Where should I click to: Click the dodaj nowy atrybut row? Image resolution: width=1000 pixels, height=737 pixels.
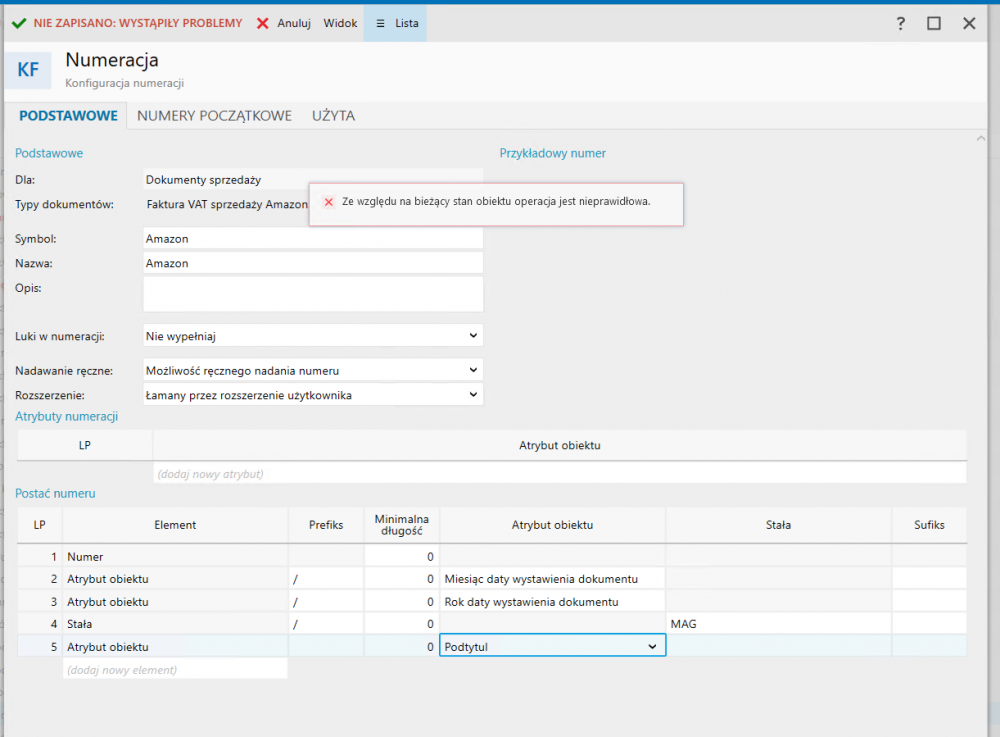tap(559, 473)
